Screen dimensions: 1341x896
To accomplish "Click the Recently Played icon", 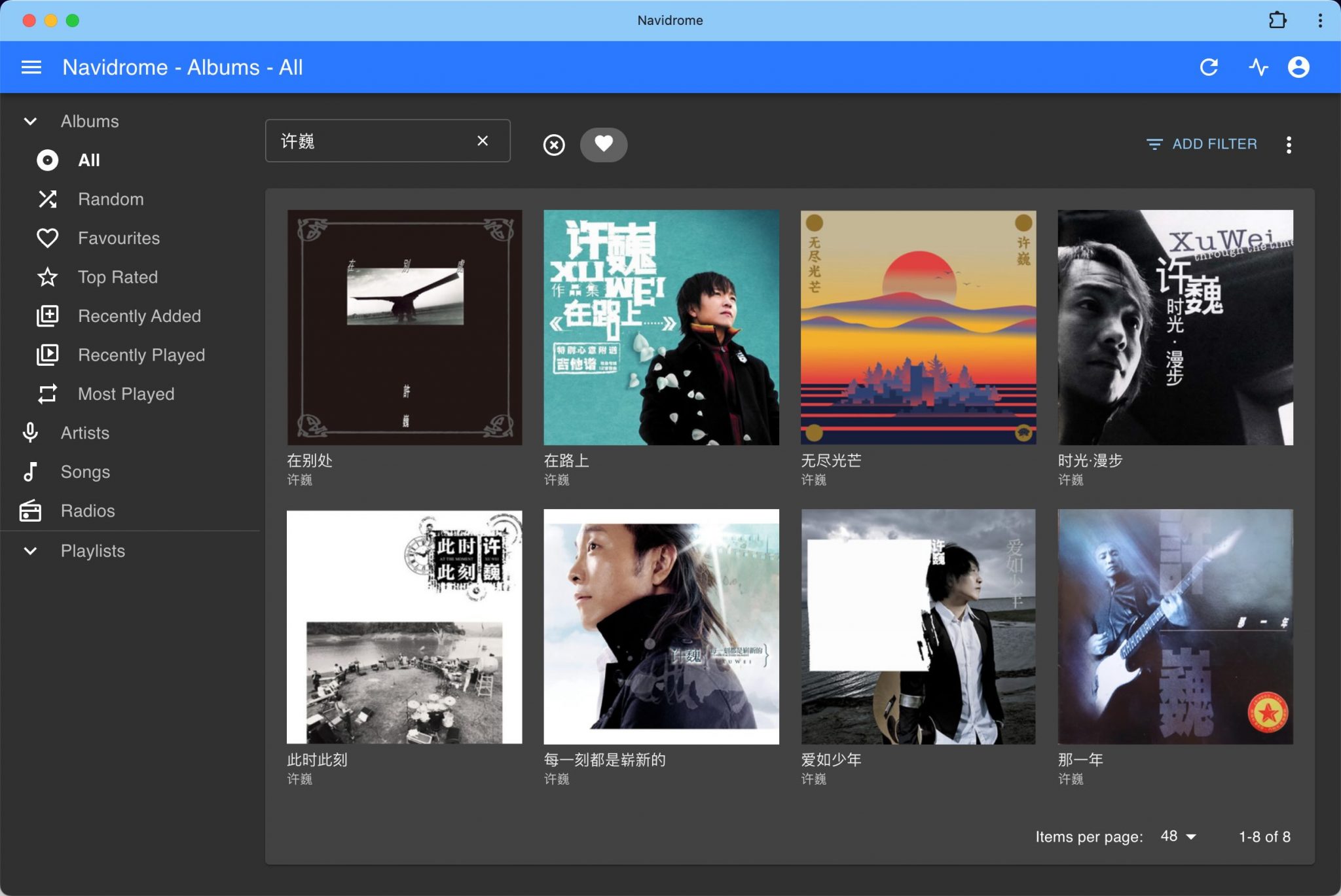I will 47,355.
